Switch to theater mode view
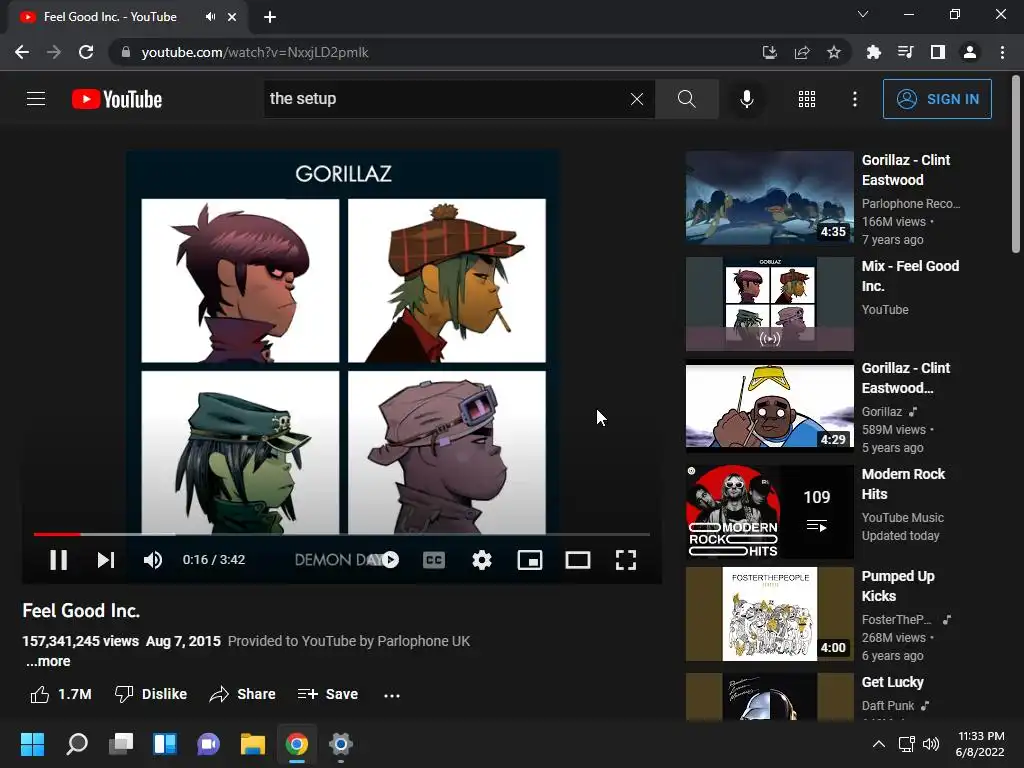This screenshot has height=768, width=1024. coord(578,560)
